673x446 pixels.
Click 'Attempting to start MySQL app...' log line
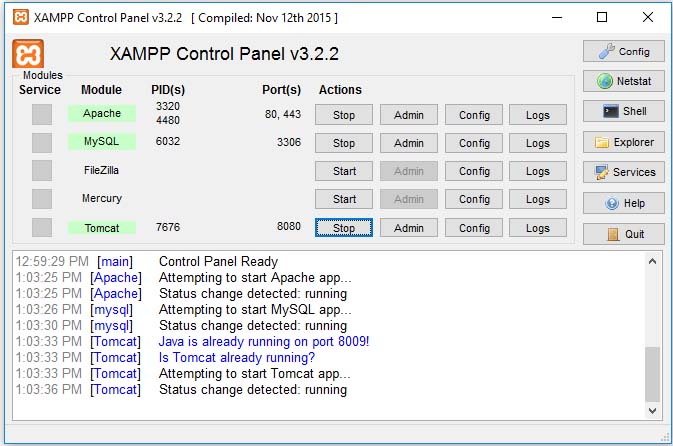(x=255, y=309)
